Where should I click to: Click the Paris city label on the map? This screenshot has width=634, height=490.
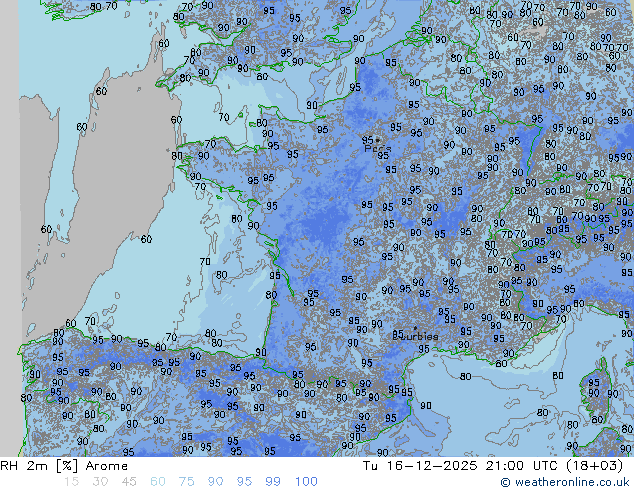[377, 149]
